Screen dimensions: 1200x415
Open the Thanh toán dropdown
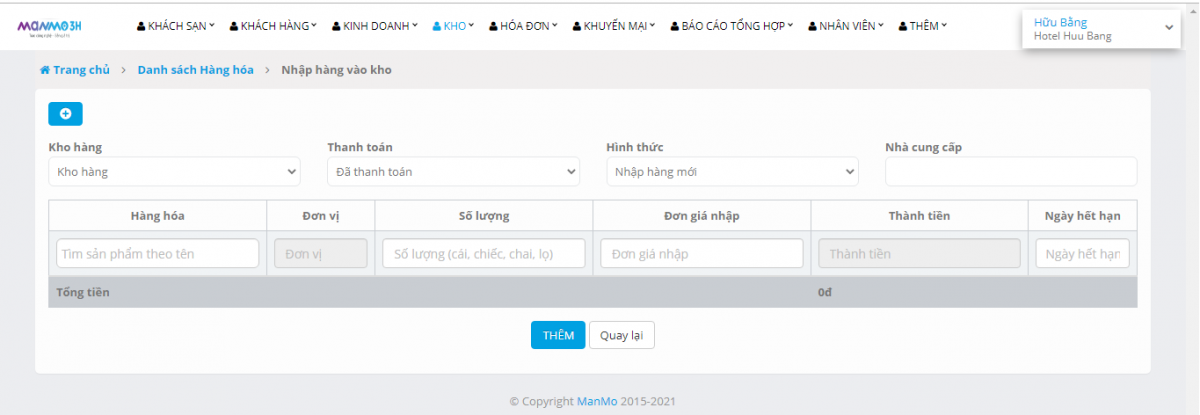(453, 172)
